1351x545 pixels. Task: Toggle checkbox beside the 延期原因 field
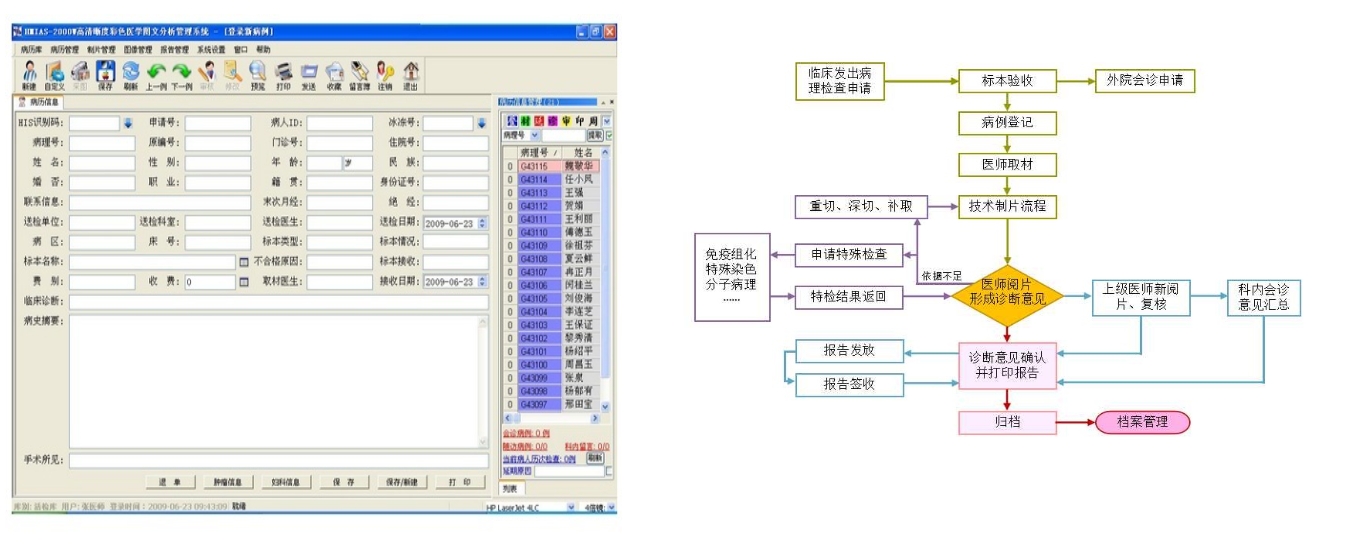(x=609, y=471)
